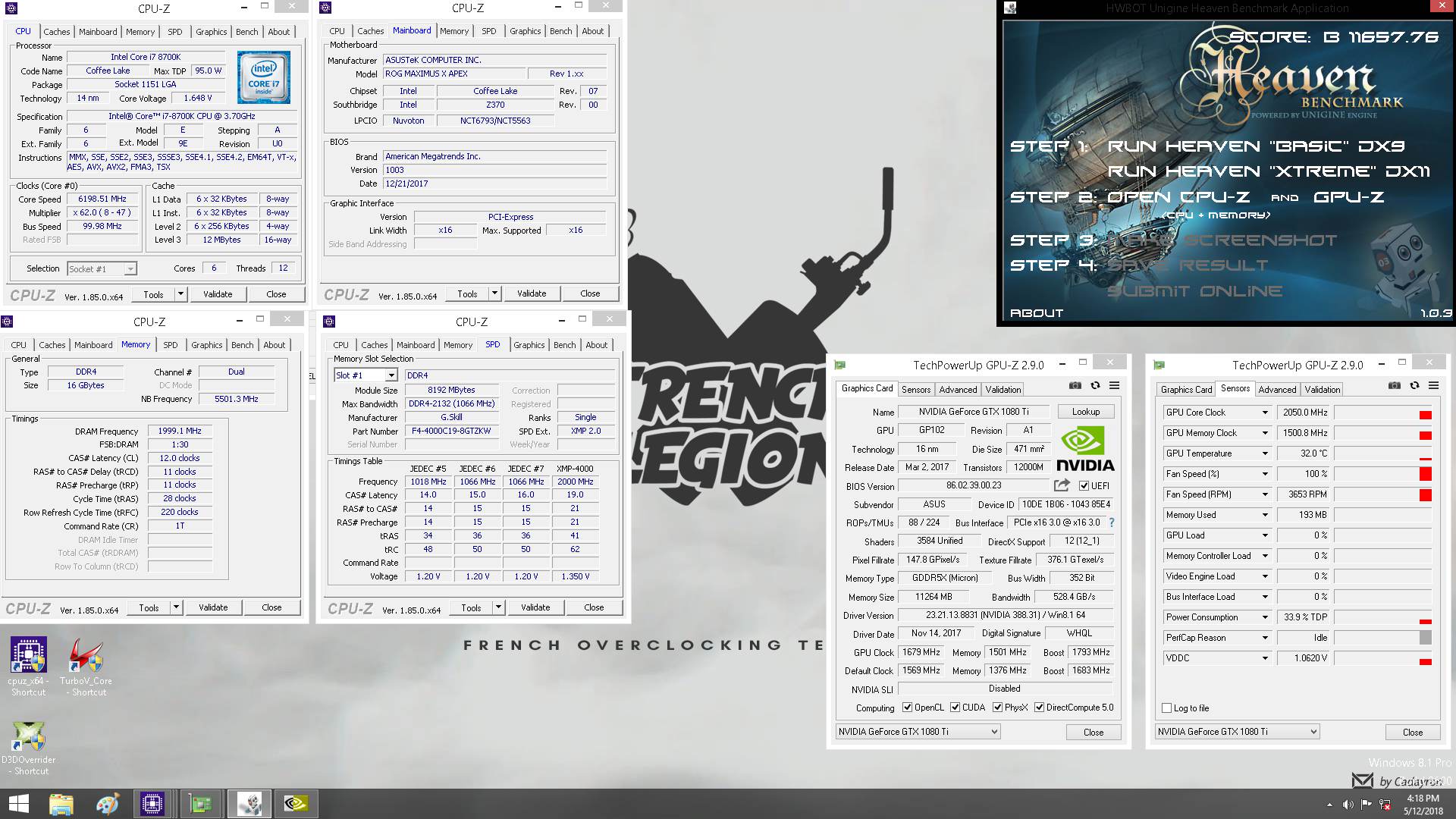Click the Action Center flag tray icon
Screen dimensions: 1456x819
[1366, 805]
